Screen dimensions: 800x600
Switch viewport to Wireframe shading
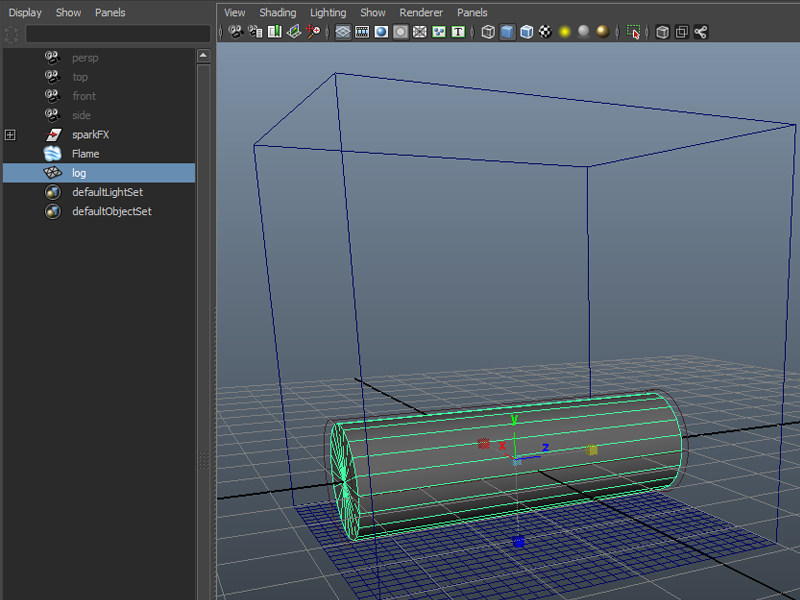pyautogui.click(x=488, y=32)
